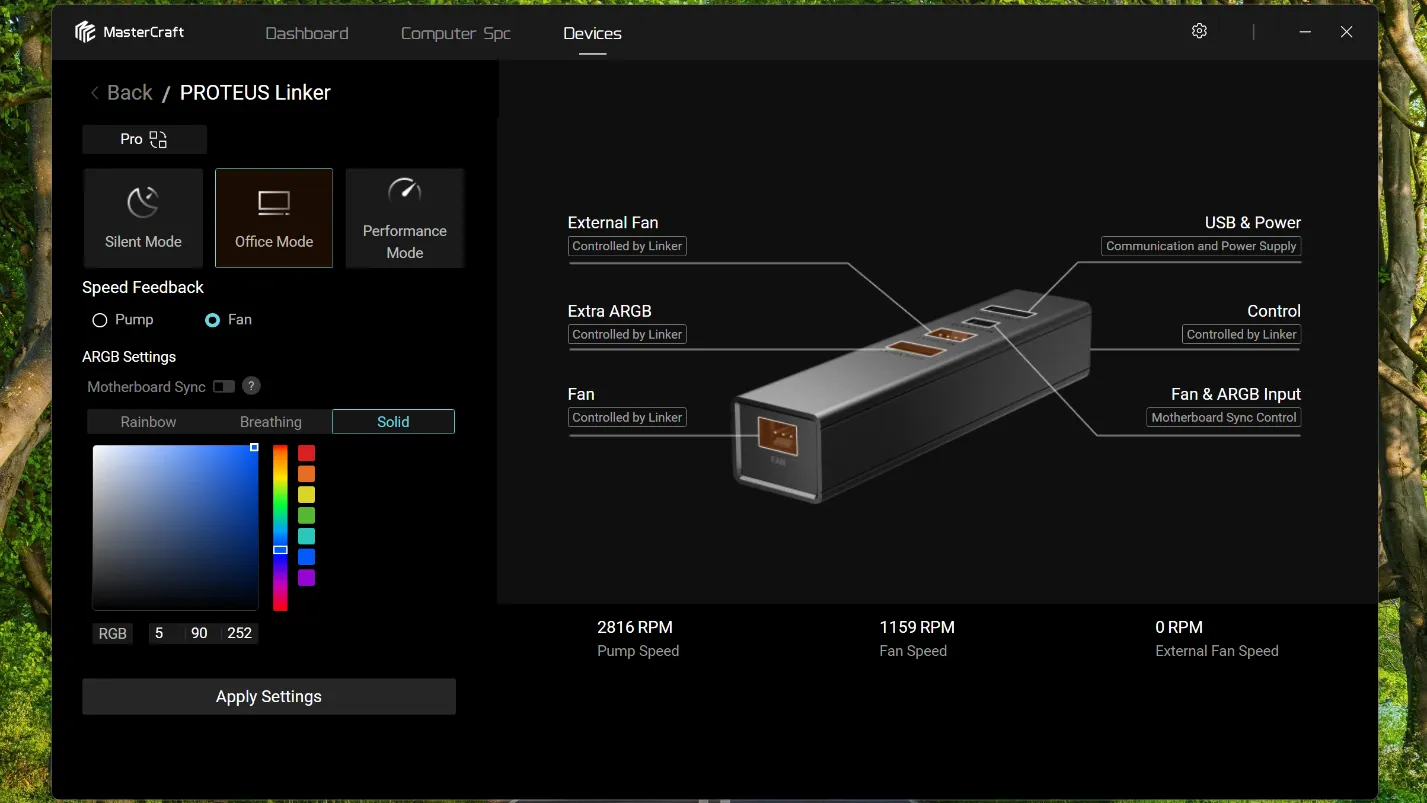Click the Pro switch-layout icon

(158, 139)
